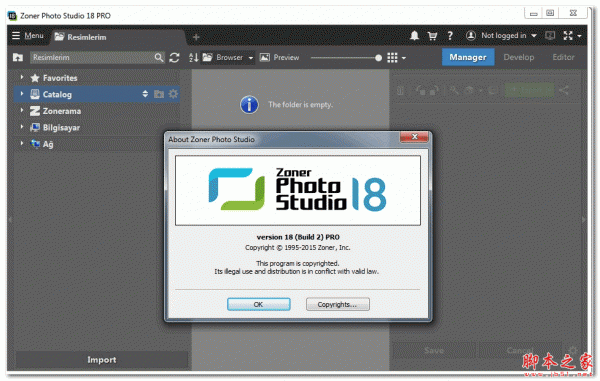
Task: Click the Resimlerim path field
Action: pos(92,57)
